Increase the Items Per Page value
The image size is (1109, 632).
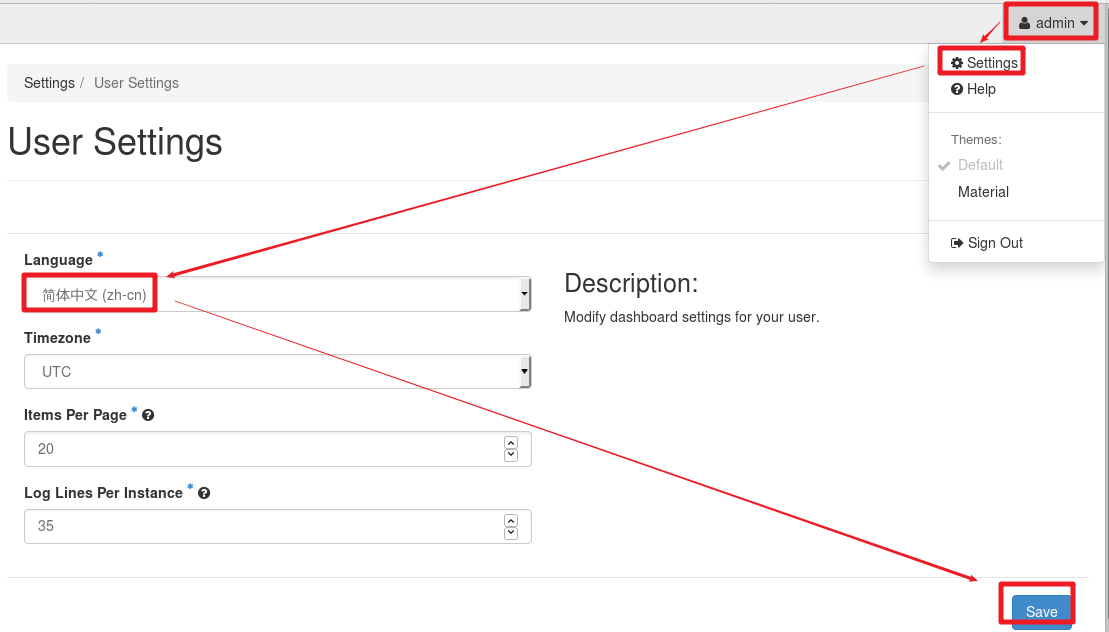(x=511, y=442)
